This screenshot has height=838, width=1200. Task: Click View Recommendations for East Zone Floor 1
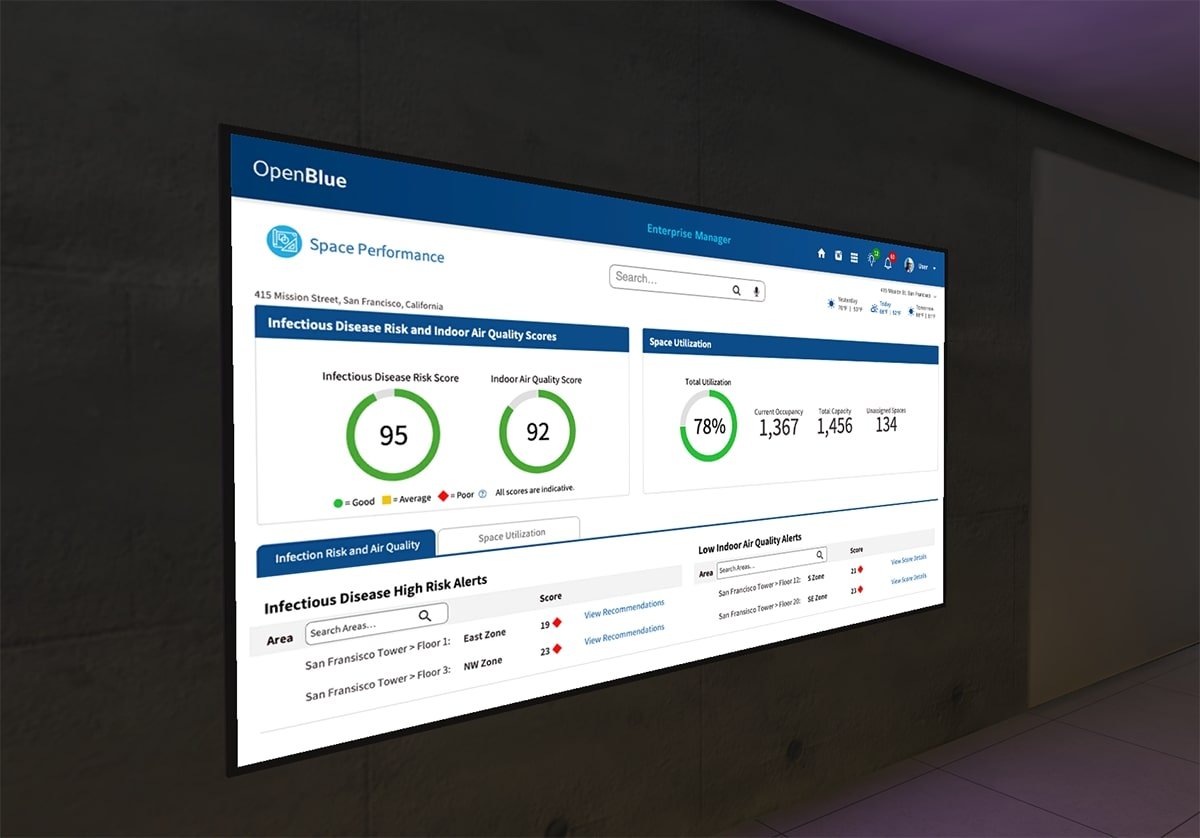(x=625, y=611)
